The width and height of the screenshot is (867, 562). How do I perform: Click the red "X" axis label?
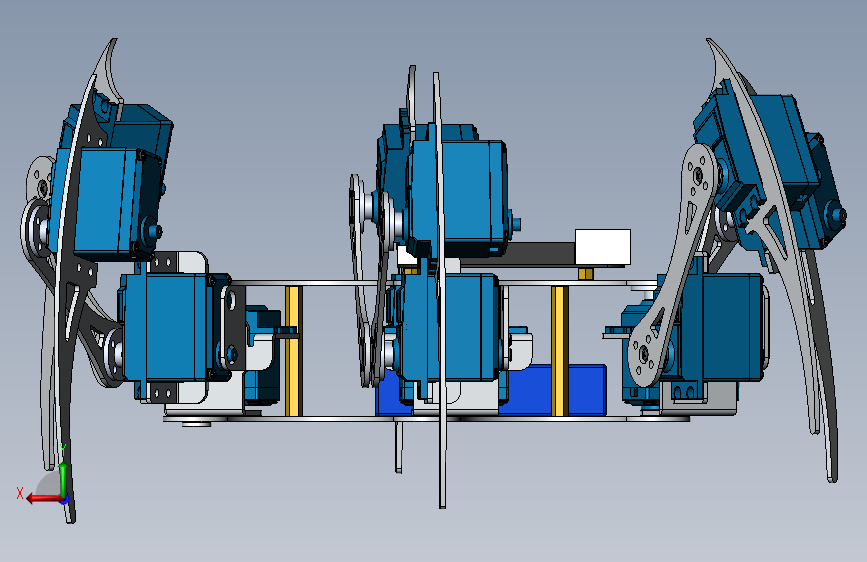coord(20,493)
